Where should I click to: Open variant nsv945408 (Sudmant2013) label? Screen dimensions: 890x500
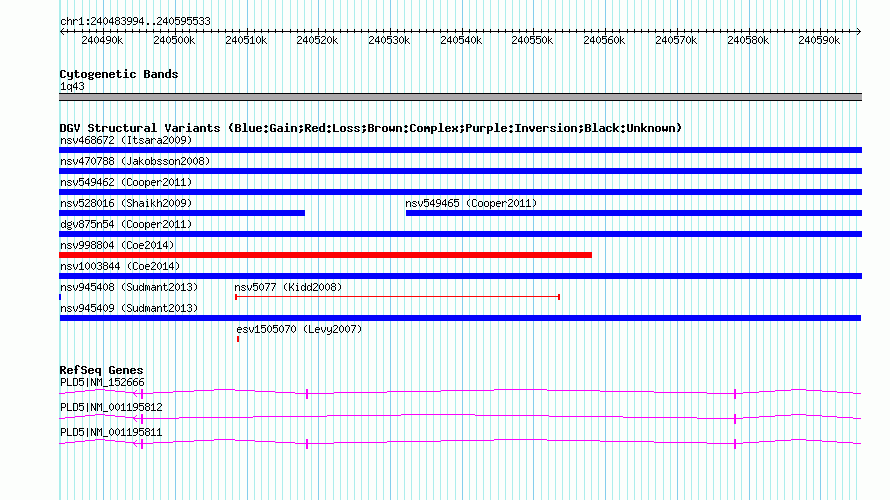click(129, 287)
